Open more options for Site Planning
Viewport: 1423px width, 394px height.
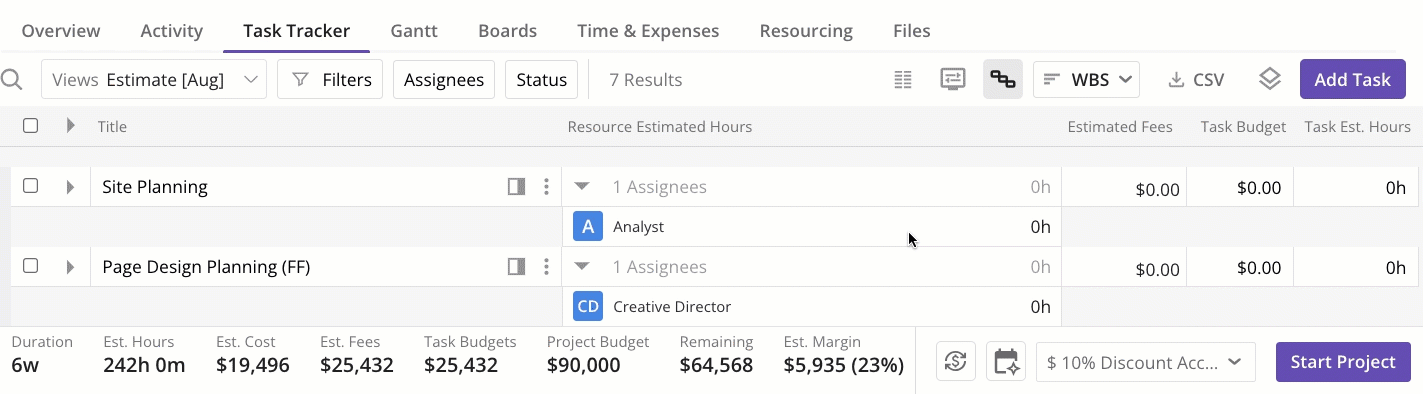pos(546,186)
